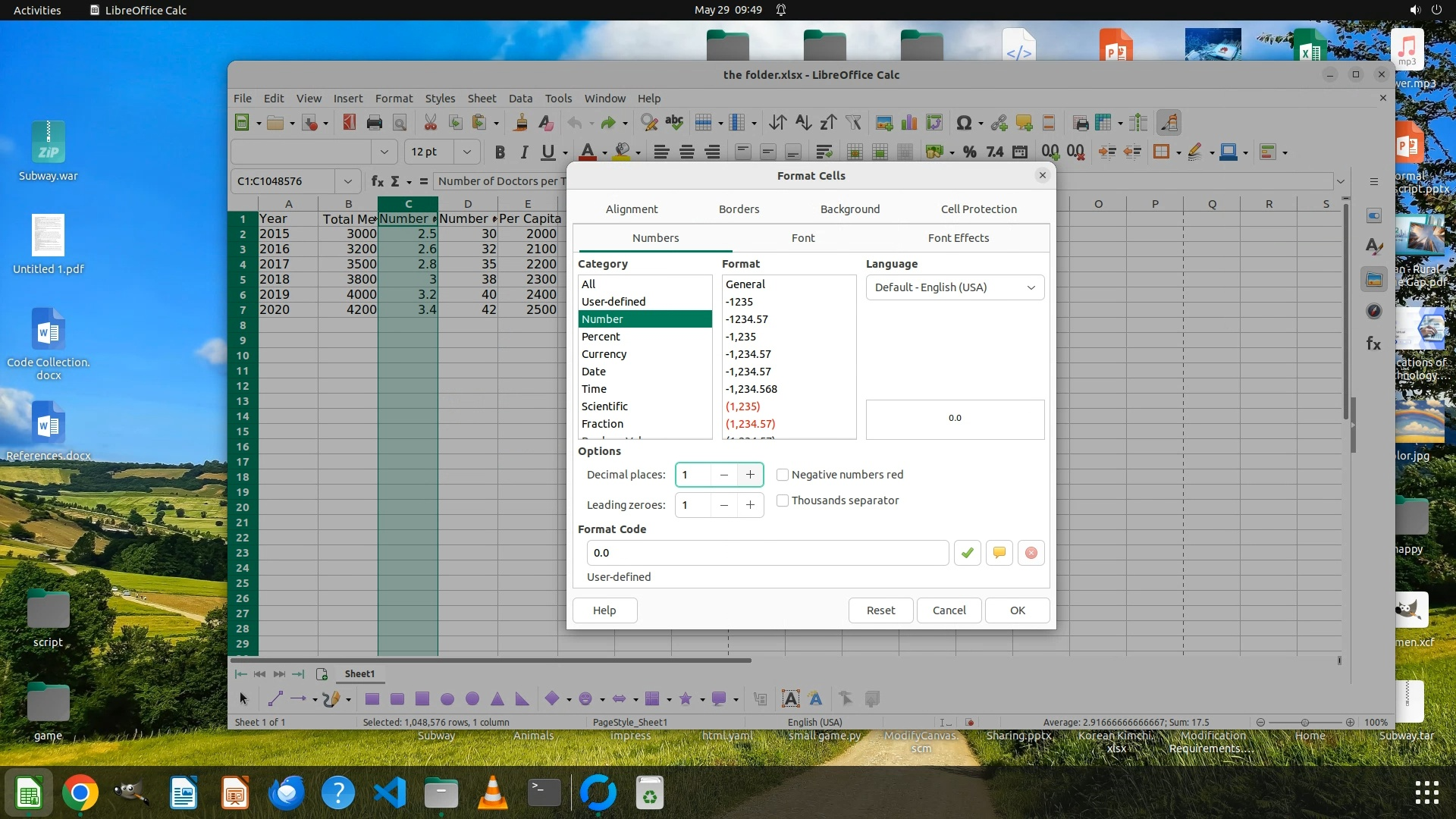Click the zoom slider in status bar
Viewport: 1456px width, 819px height.
[x=1304, y=723]
